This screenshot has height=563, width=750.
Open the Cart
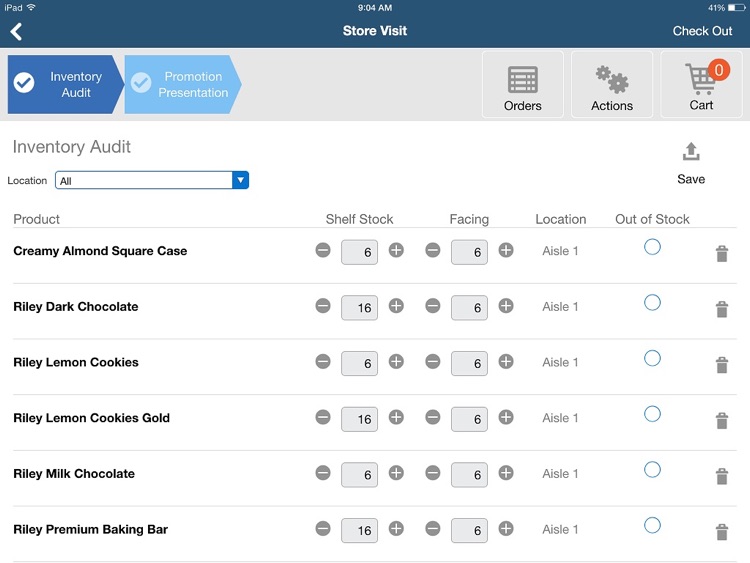[701, 84]
